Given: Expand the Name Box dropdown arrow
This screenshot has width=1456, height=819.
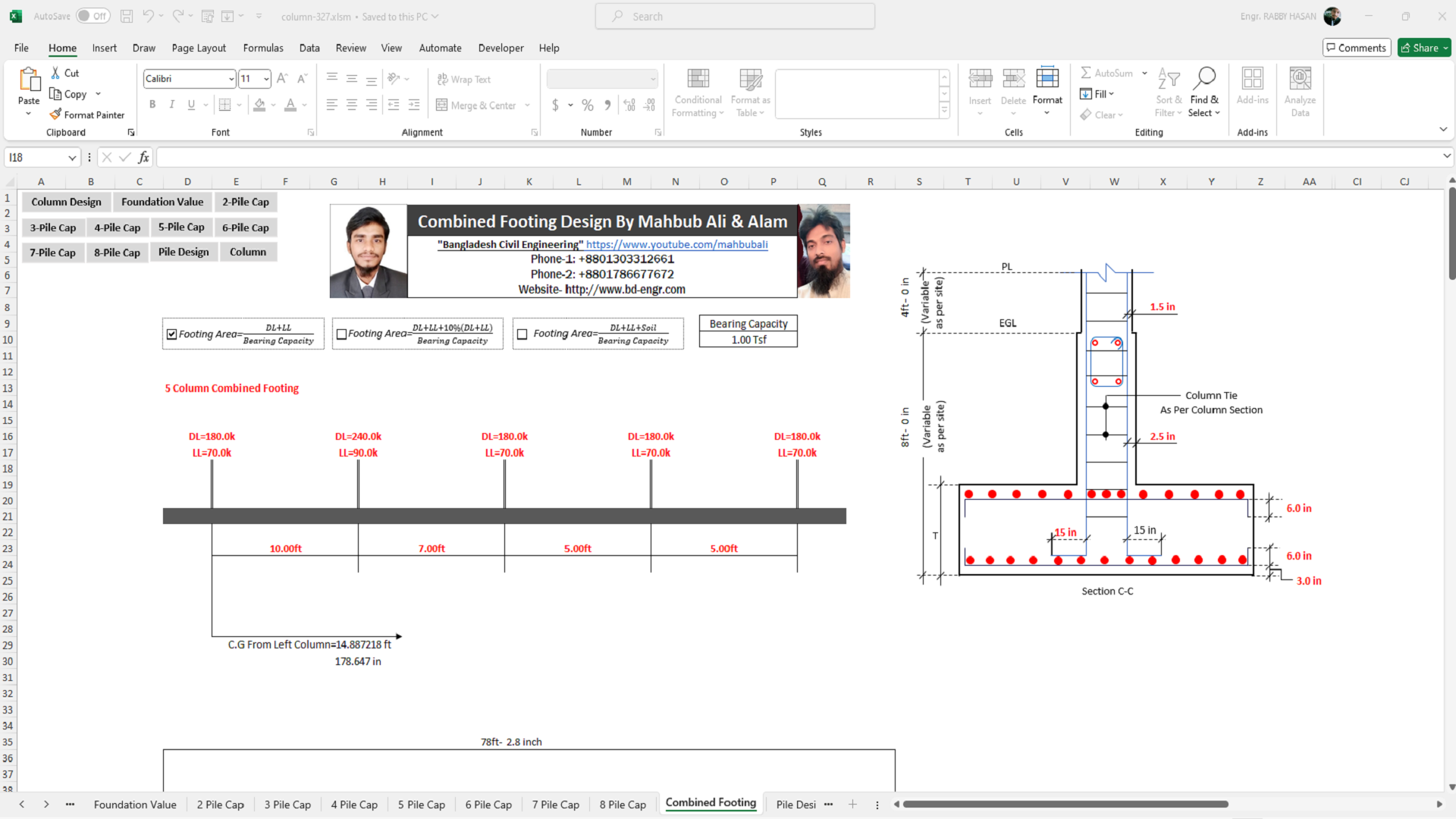Looking at the screenshot, I should [72, 158].
